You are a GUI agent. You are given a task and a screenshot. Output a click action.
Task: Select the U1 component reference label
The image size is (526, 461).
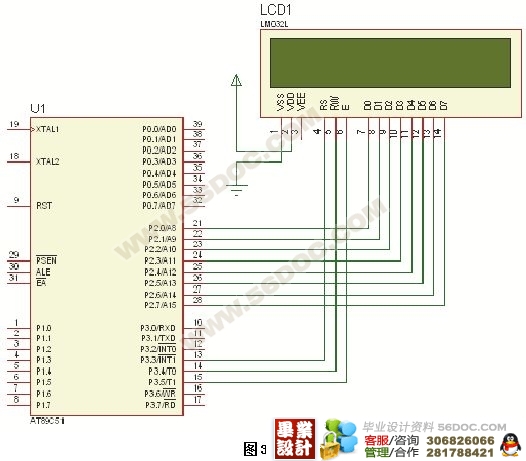(38, 108)
